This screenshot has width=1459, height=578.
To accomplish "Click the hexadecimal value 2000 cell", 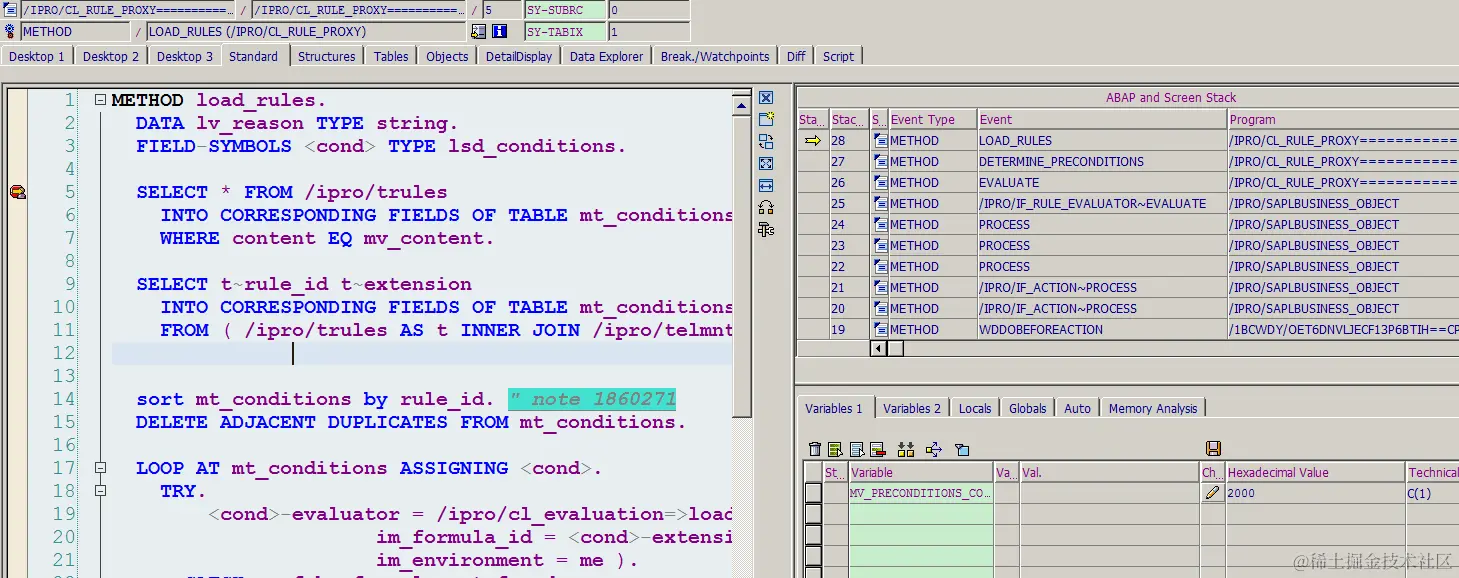I will pos(1315,493).
